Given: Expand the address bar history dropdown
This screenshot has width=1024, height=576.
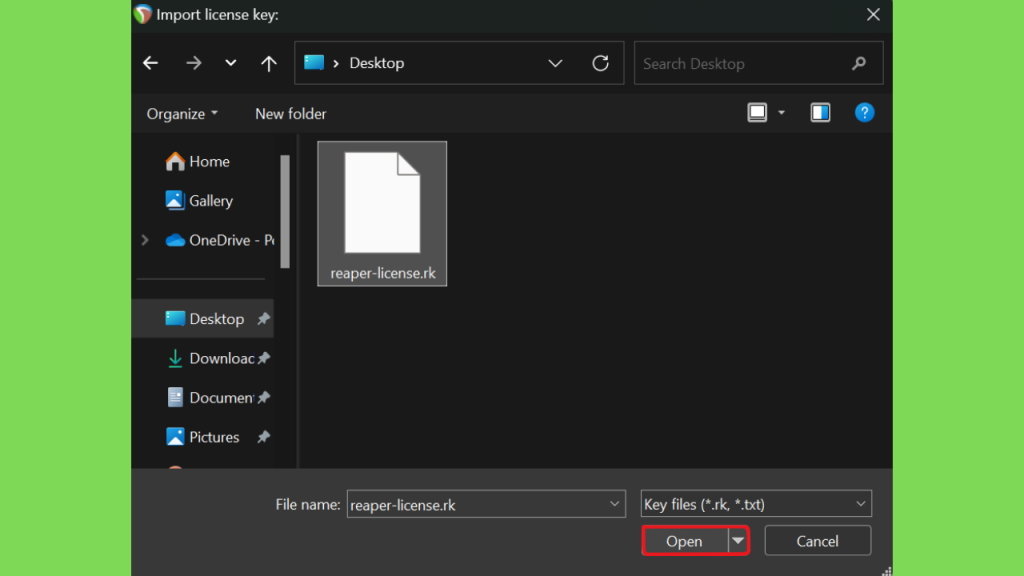Looking at the screenshot, I should pyautogui.click(x=555, y=63).
